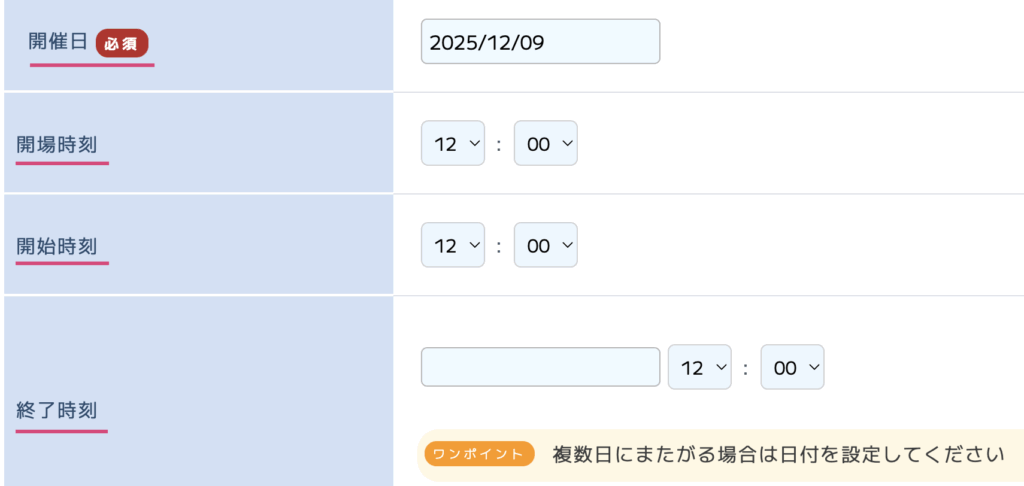Open the 開場時刻 hour dropdown

[452, 144]
